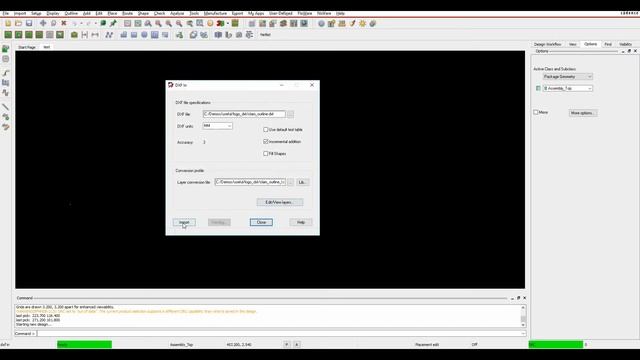Open the Undo dropdown arrow in toolbar
Screen dimensions: 640x360
(81, 23)
